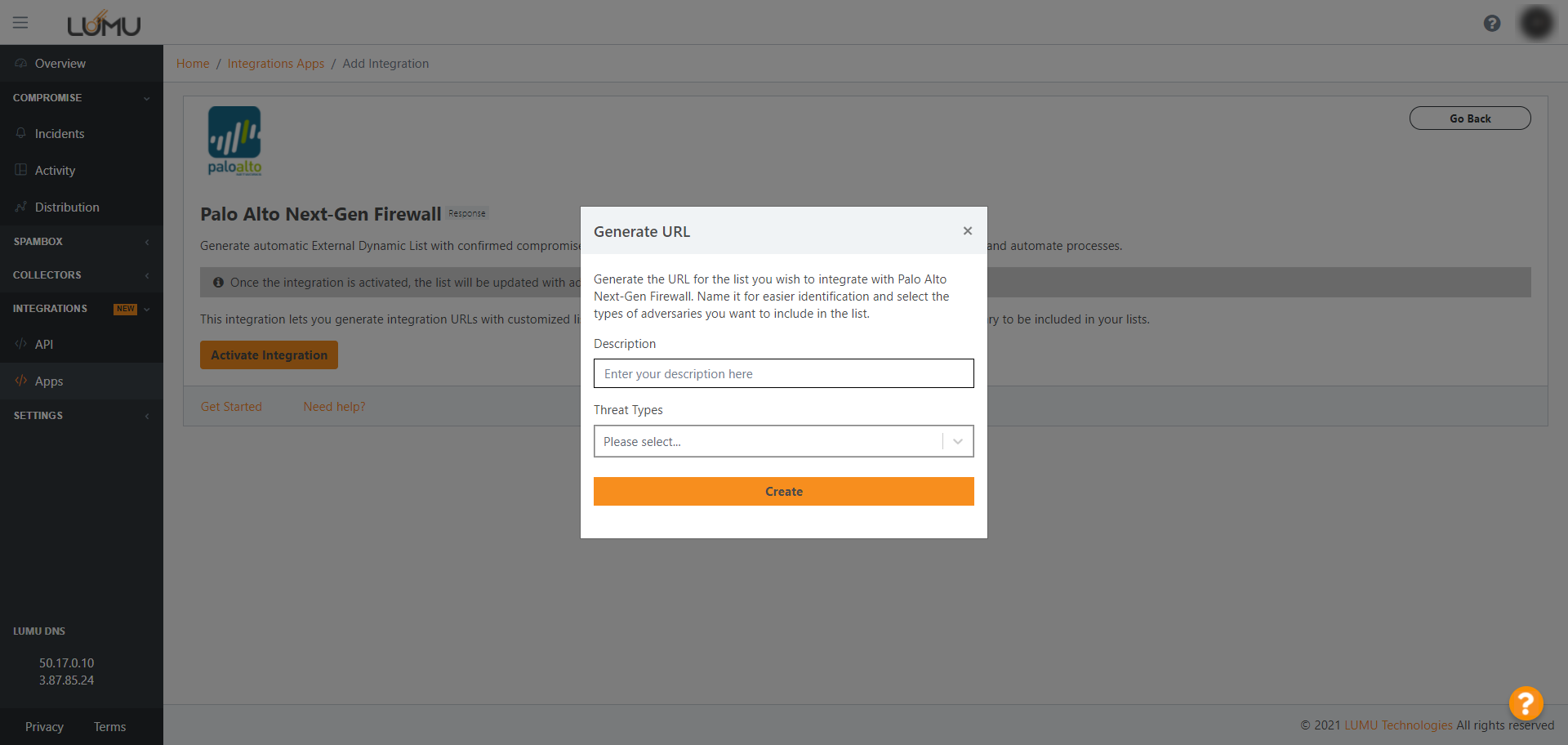Click the help question mark icon in header
The height and width of the screenshot is (745, 1568).
(x=1492, y=24)
